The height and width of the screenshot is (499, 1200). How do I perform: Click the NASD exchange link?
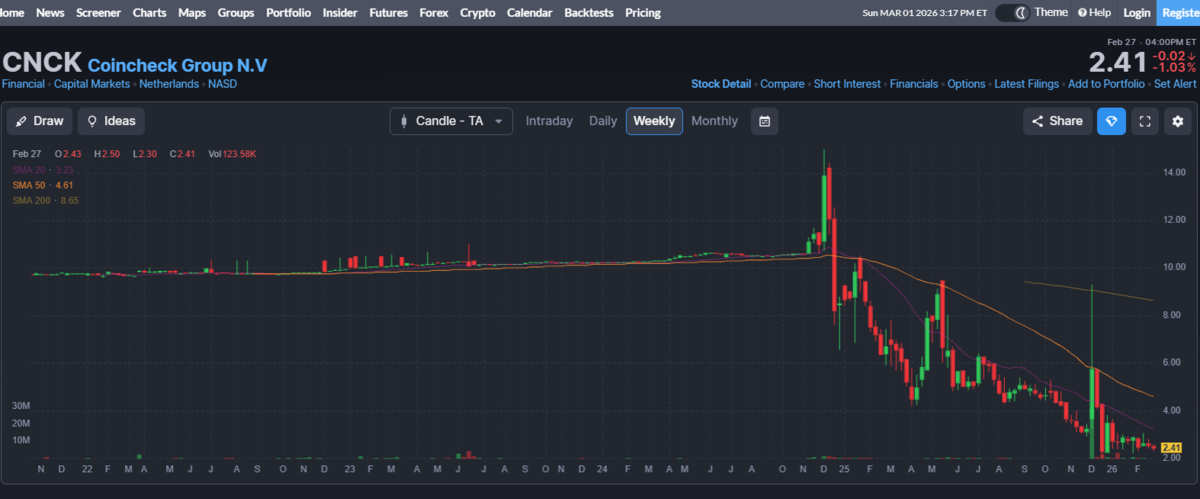click(x=222, y=84)
